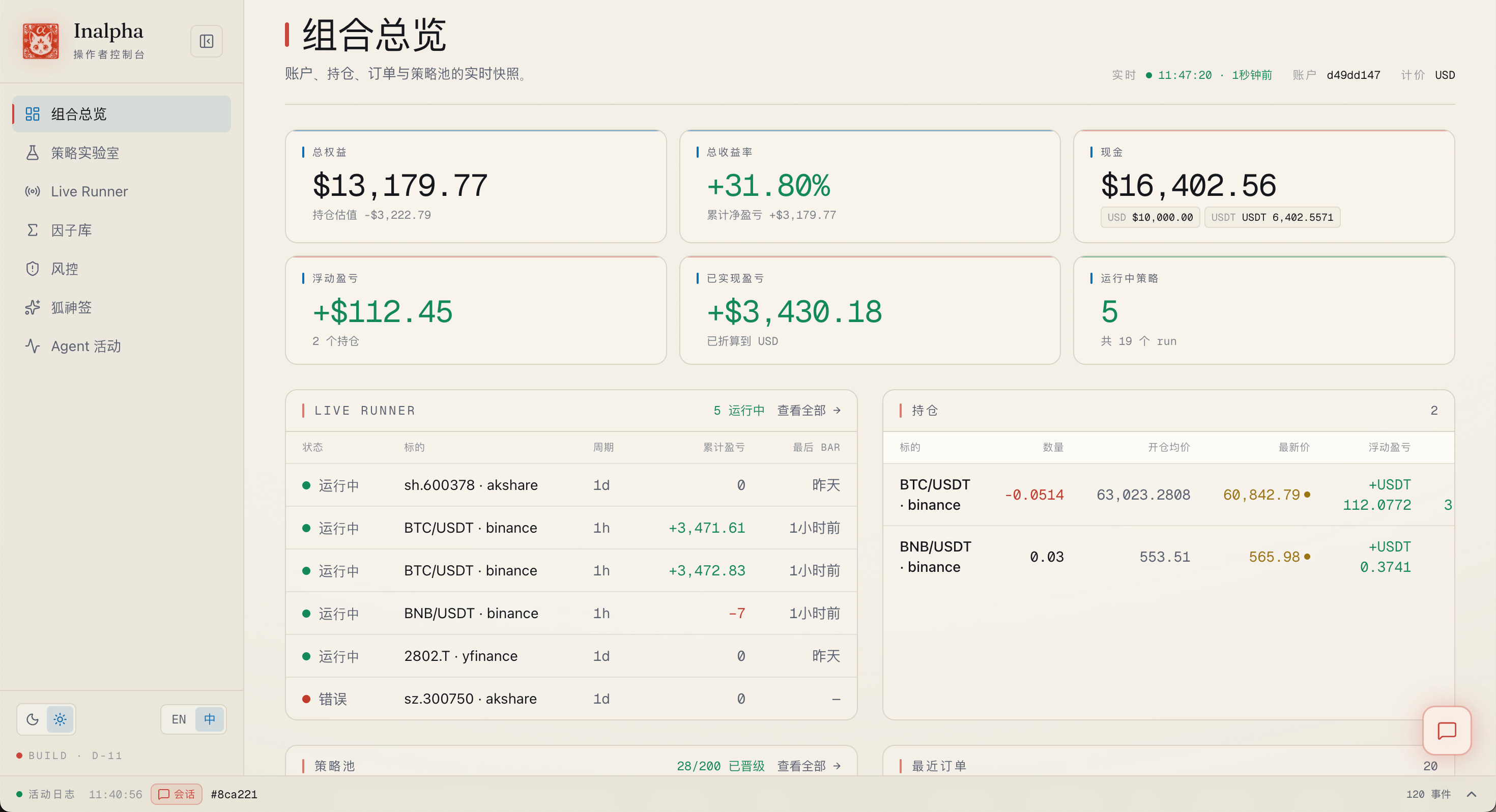Click the #8ca221 session hash
Viewport: 1496px width, 812px height.
(234, 794)
